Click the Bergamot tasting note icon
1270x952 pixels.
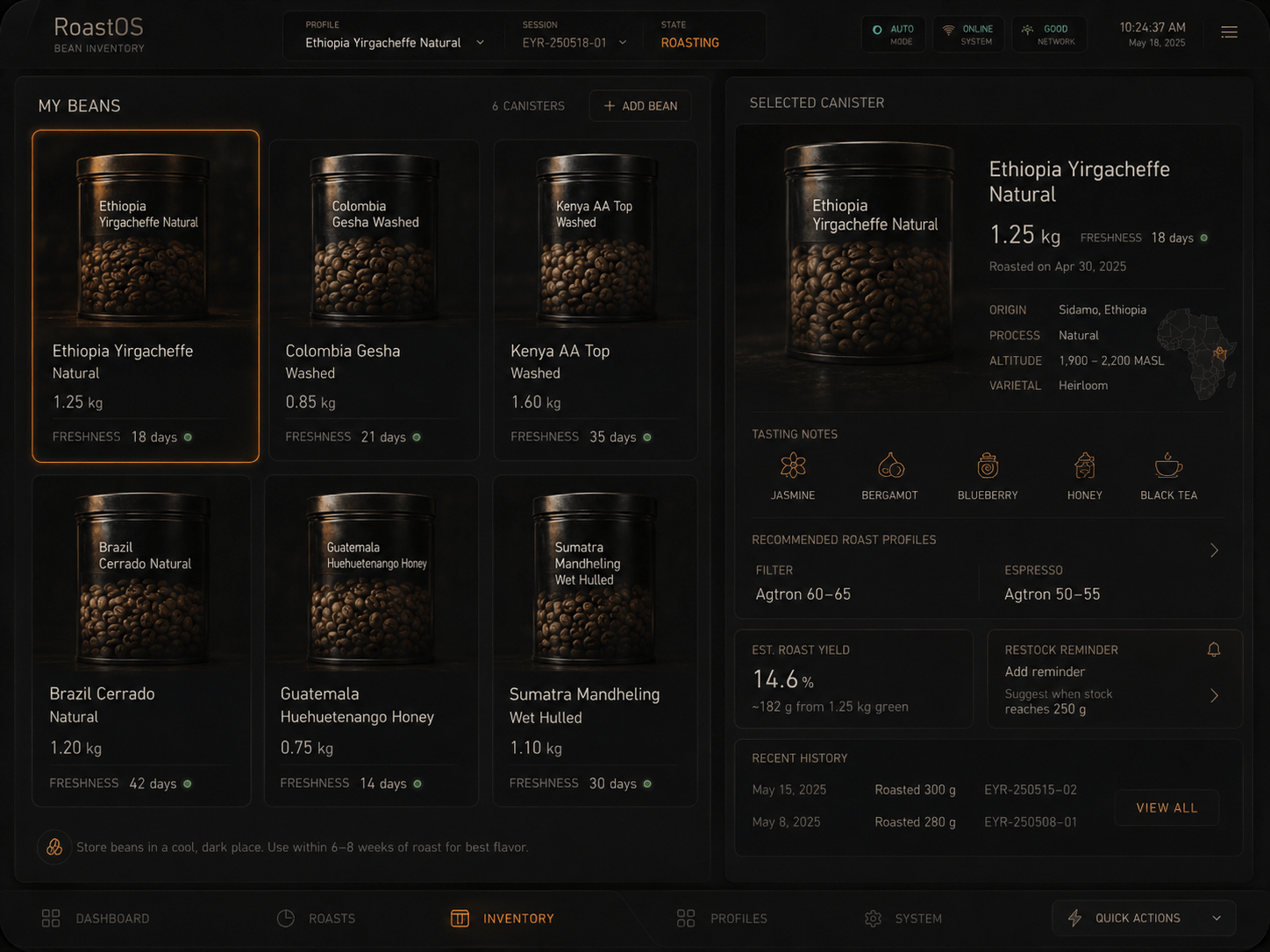tap(890, 465)
